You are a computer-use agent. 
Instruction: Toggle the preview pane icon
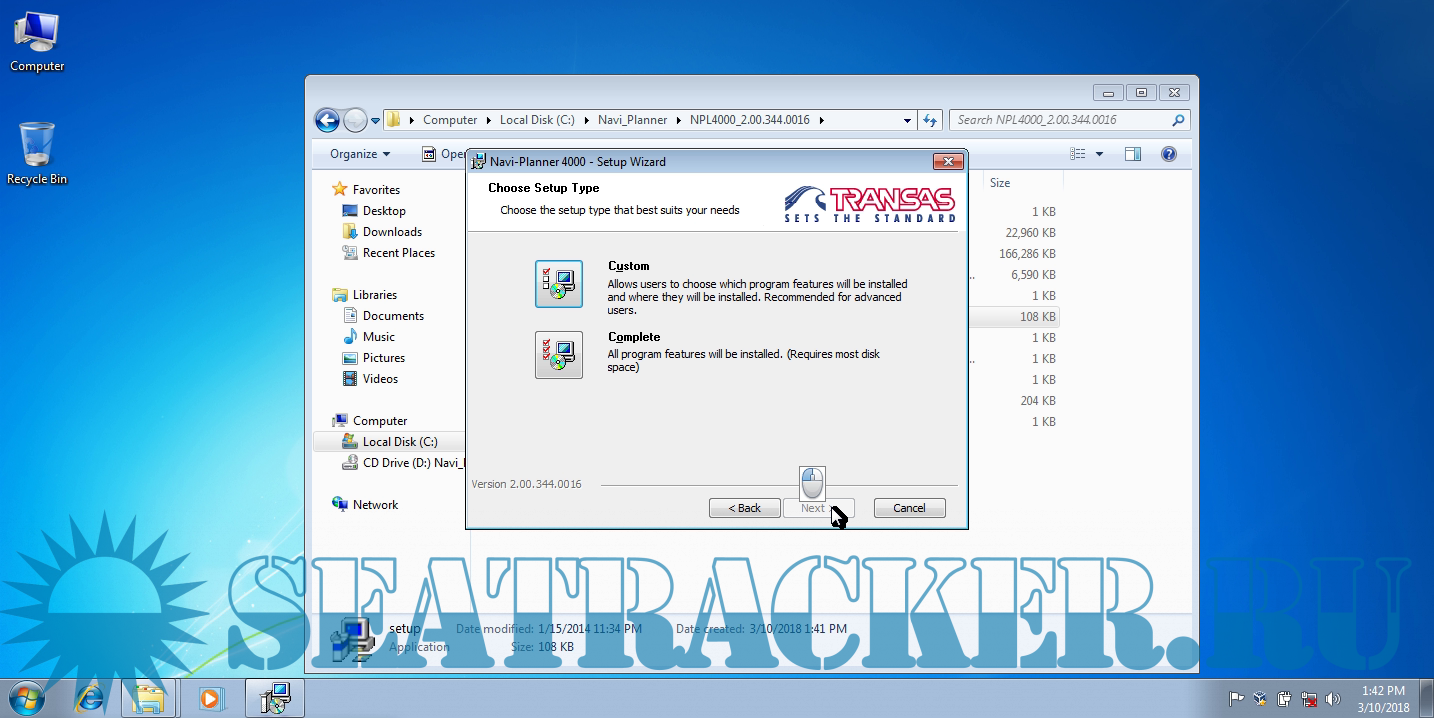click(1132, 154)
